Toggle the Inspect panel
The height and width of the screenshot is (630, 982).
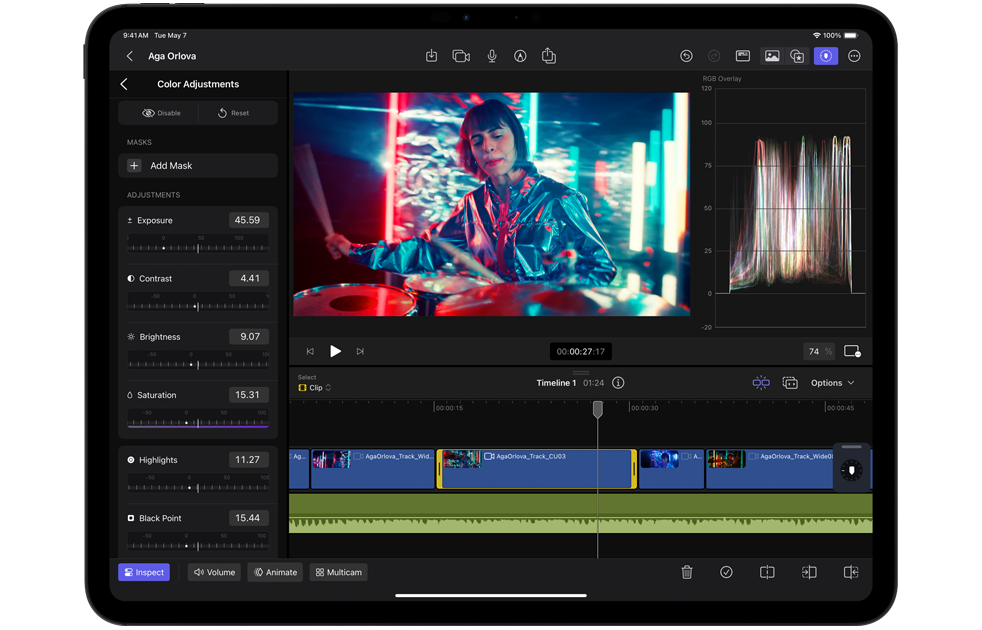[x=144, y=572]
